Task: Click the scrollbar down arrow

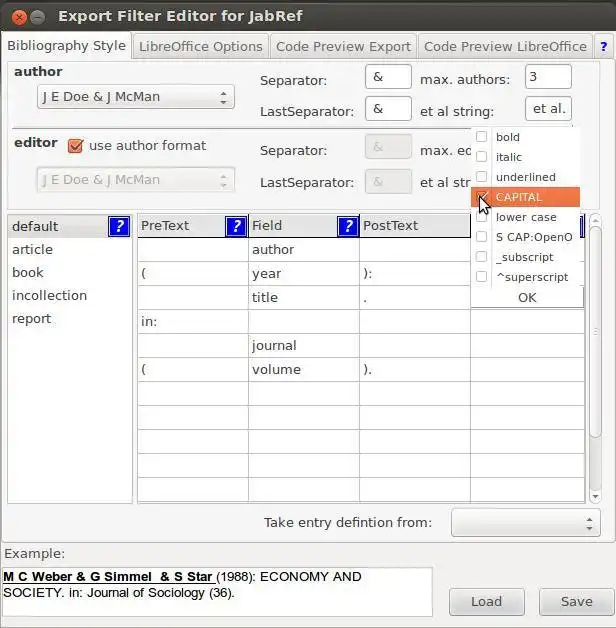Action: pos(596,497)
